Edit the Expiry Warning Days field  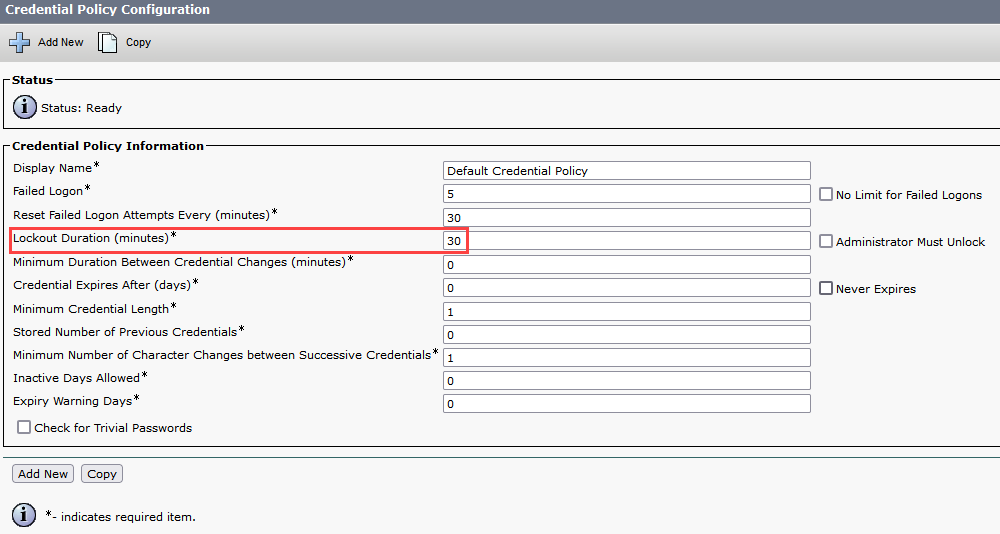[626, 403]
